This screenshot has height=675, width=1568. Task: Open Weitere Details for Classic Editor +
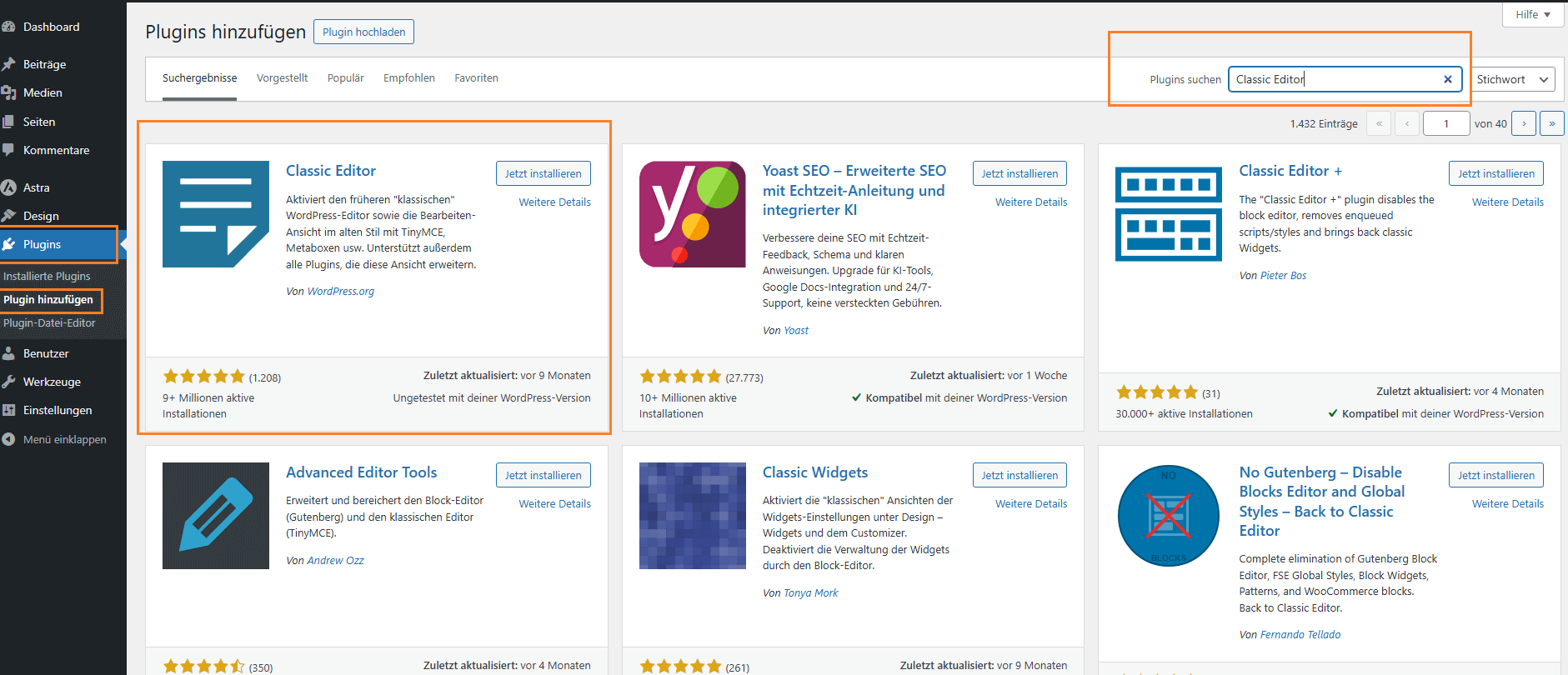point(1507,202)
